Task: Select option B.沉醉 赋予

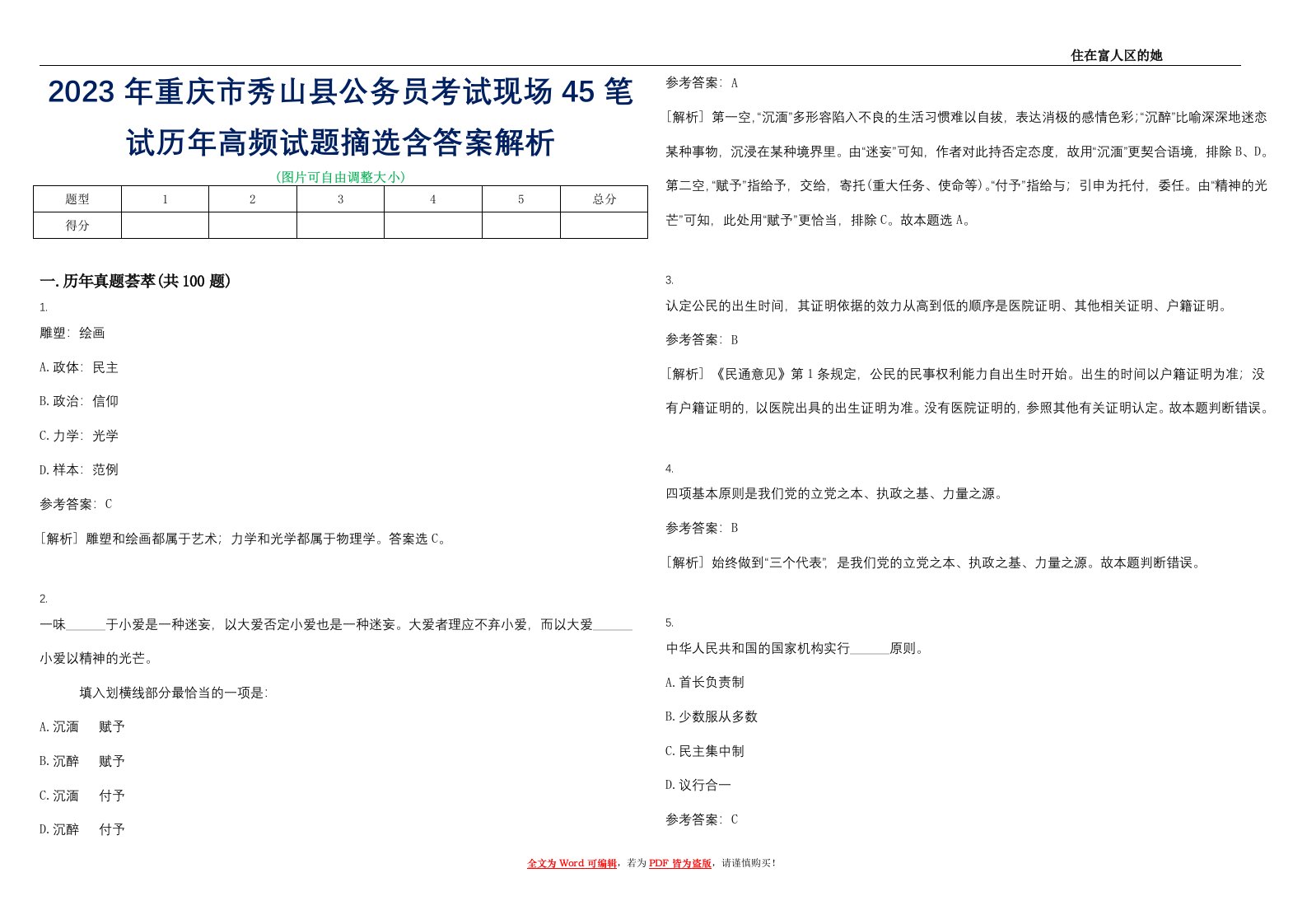Action: point(82,761)
